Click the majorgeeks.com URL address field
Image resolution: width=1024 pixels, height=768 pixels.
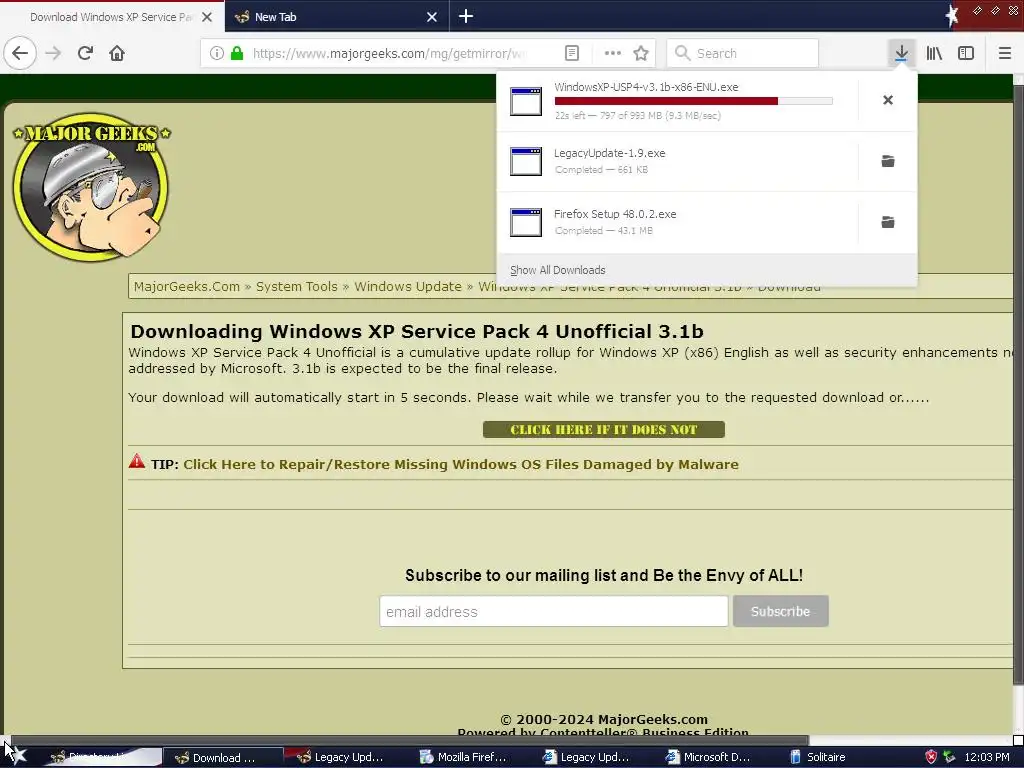click(x=389, y=53)
